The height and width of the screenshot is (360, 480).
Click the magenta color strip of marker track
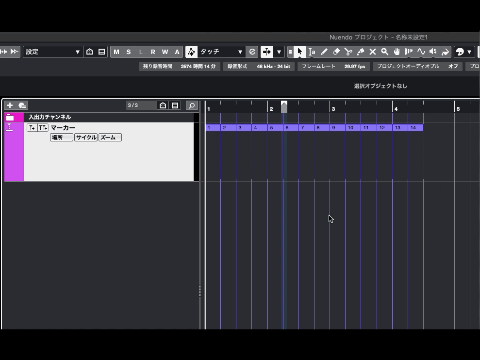[14, 152]
